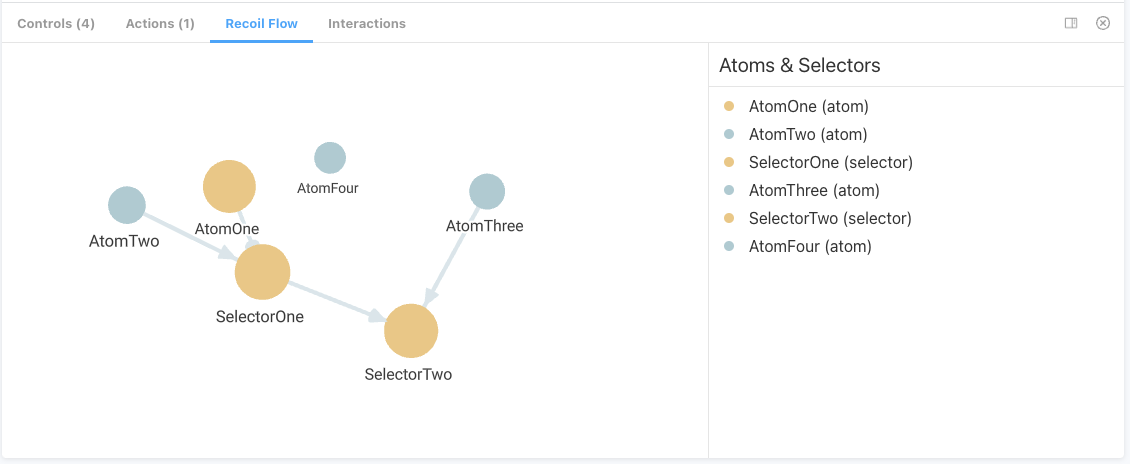Screen dimensions: 1130x464
Task: Click the orange dot beside SelectorTwo (selector)
Action: click(729, 218)
